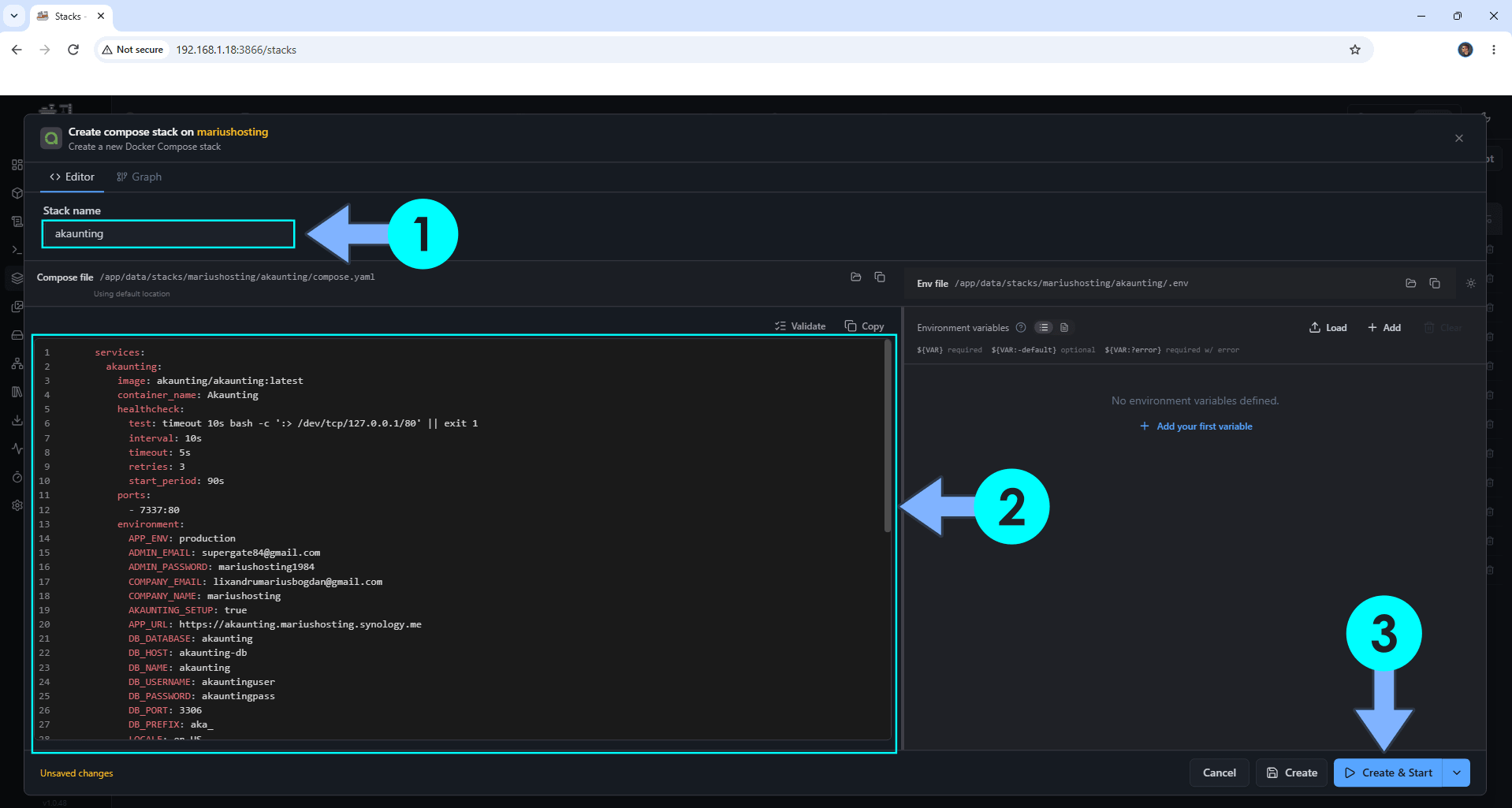Open activity pulse icon in background sidebar
This screenshot has width=1512, height=808.
click(x=17, y=449)
